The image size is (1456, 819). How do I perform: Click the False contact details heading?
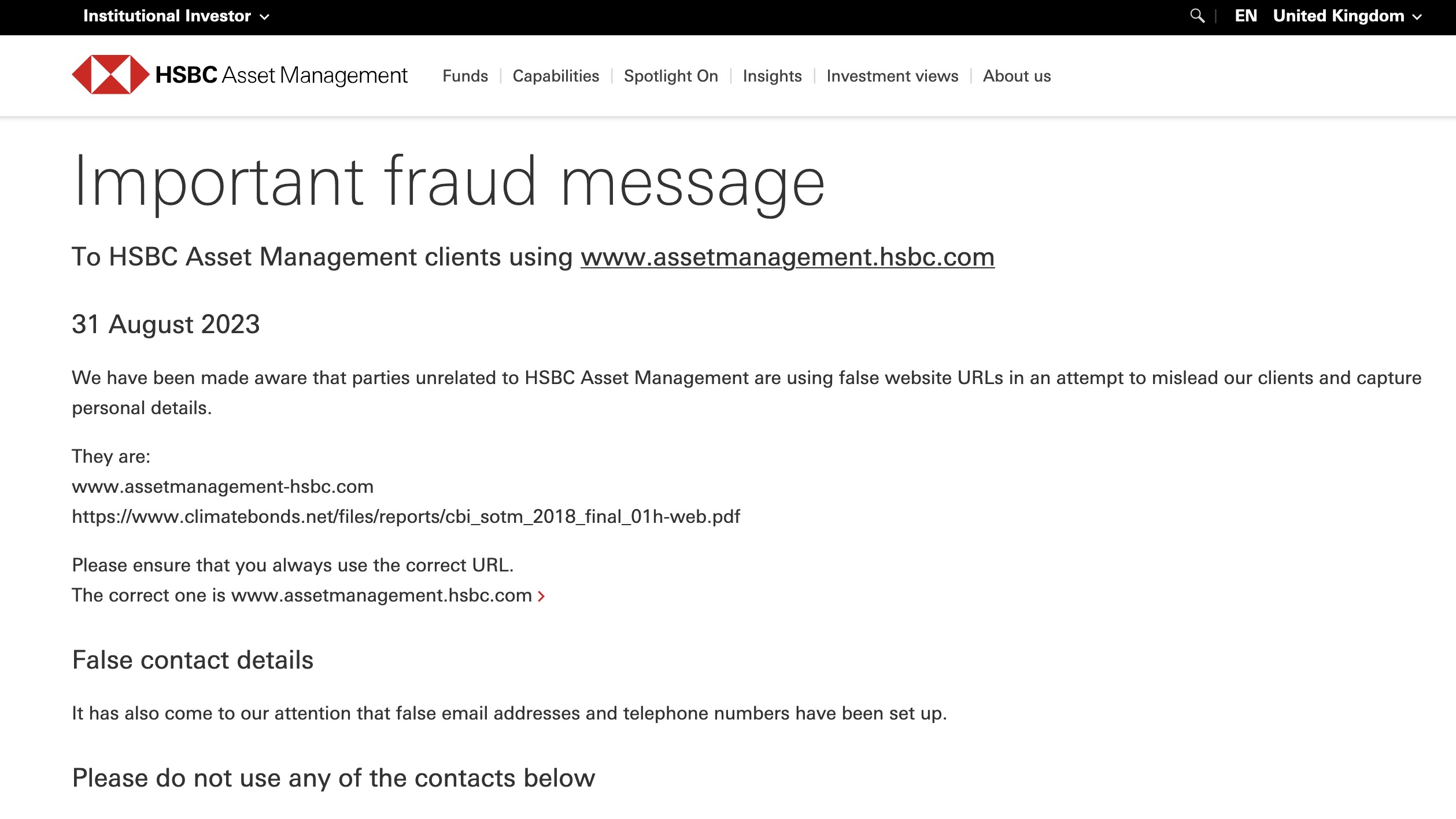[193, 660]
